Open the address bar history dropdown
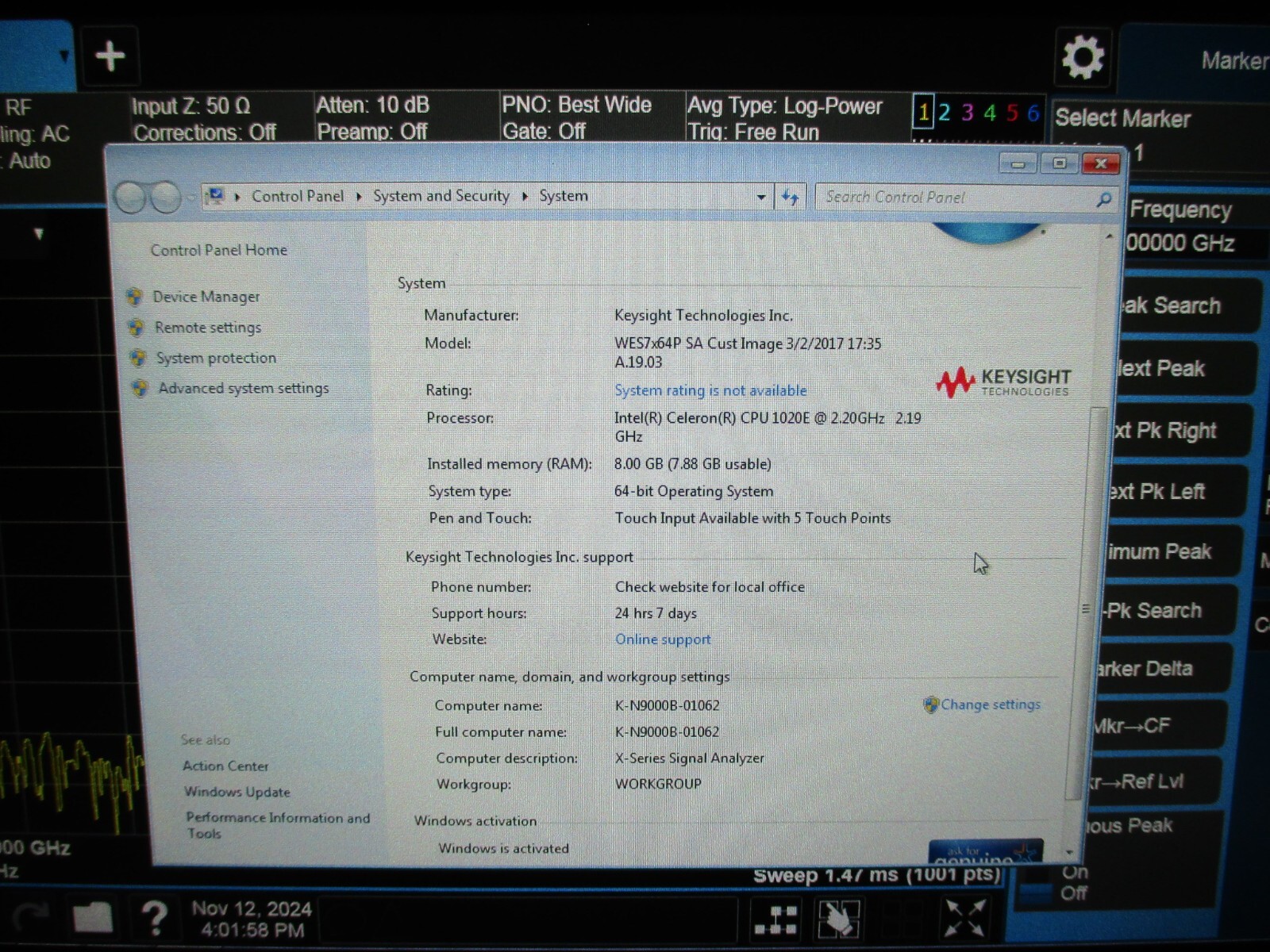 pyautogui.click(x=760, y=197)
